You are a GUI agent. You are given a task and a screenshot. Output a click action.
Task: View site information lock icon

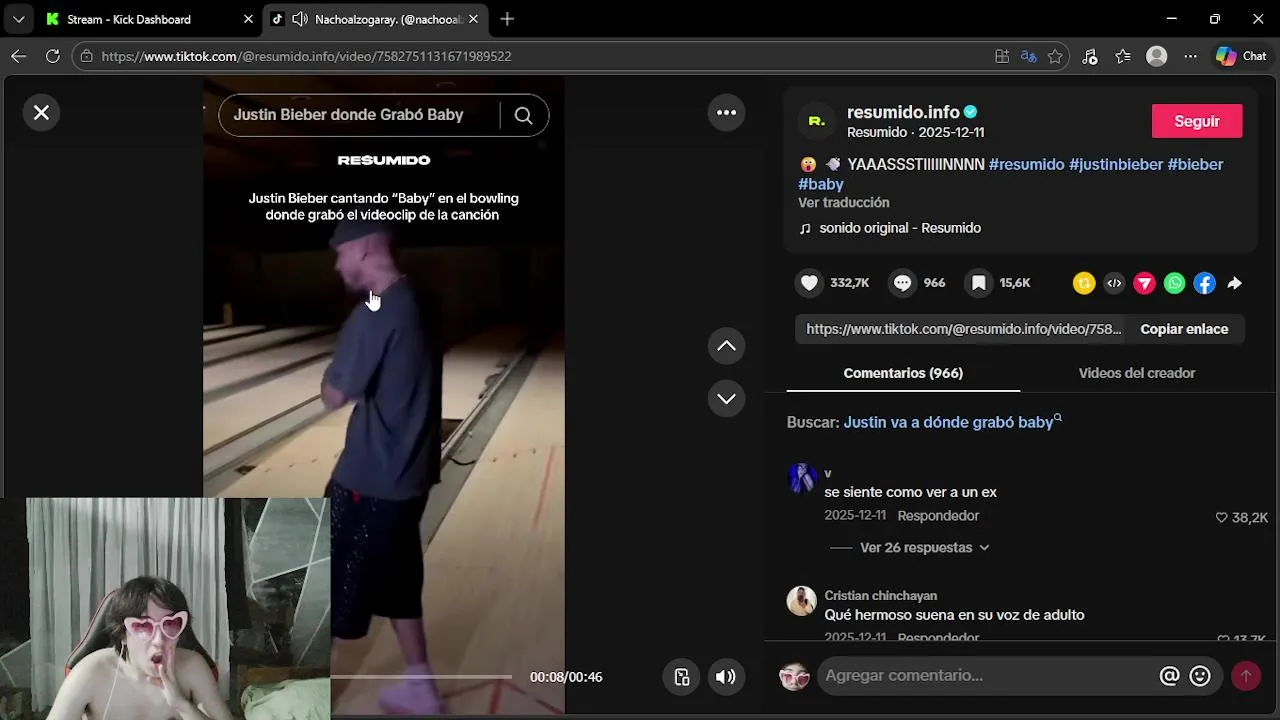(86, 56)
